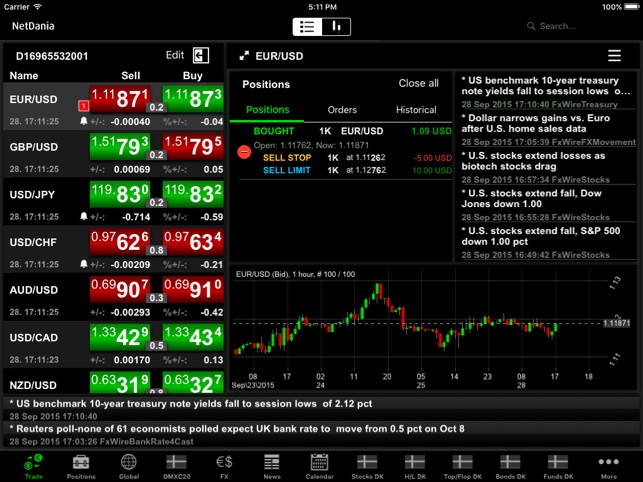
Task: Click the red position badge on EUR/USD
Action: coord(83,106)
